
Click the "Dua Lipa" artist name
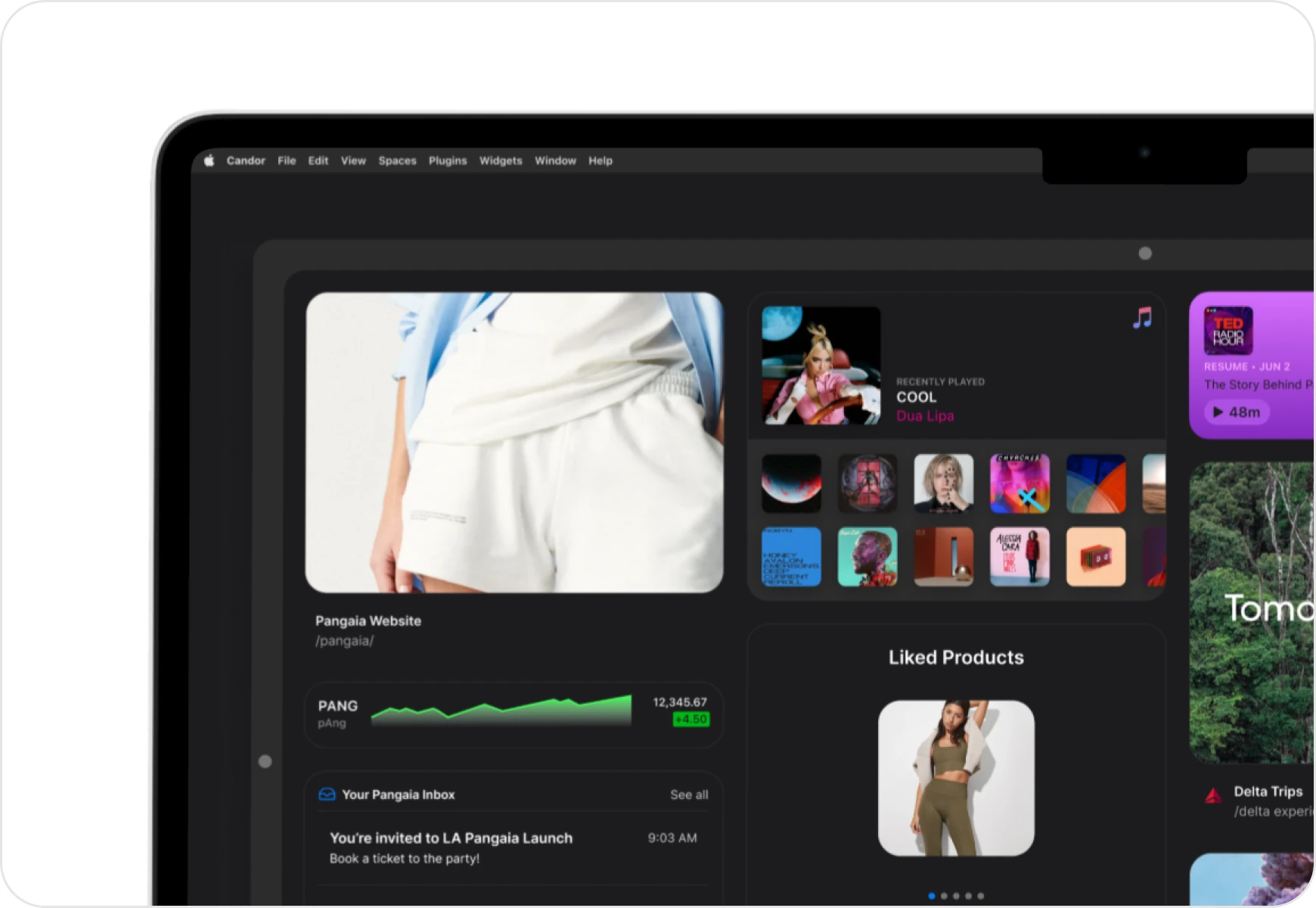click(x=925, y=416)
